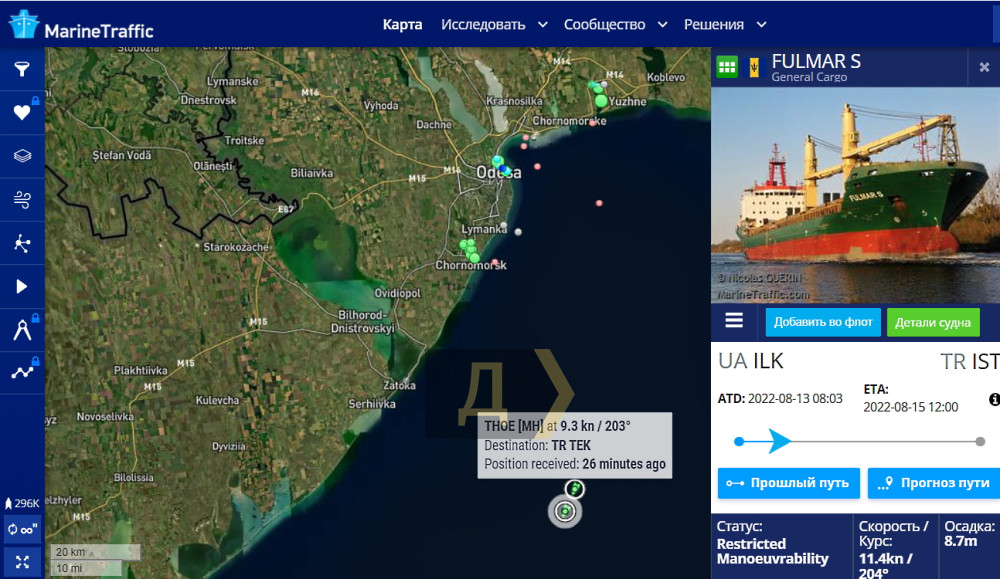The height and width of the screenshot is (579, 1000).
Task: Open the FULMAR S ship photo
Action: click(x=855, y=195)
